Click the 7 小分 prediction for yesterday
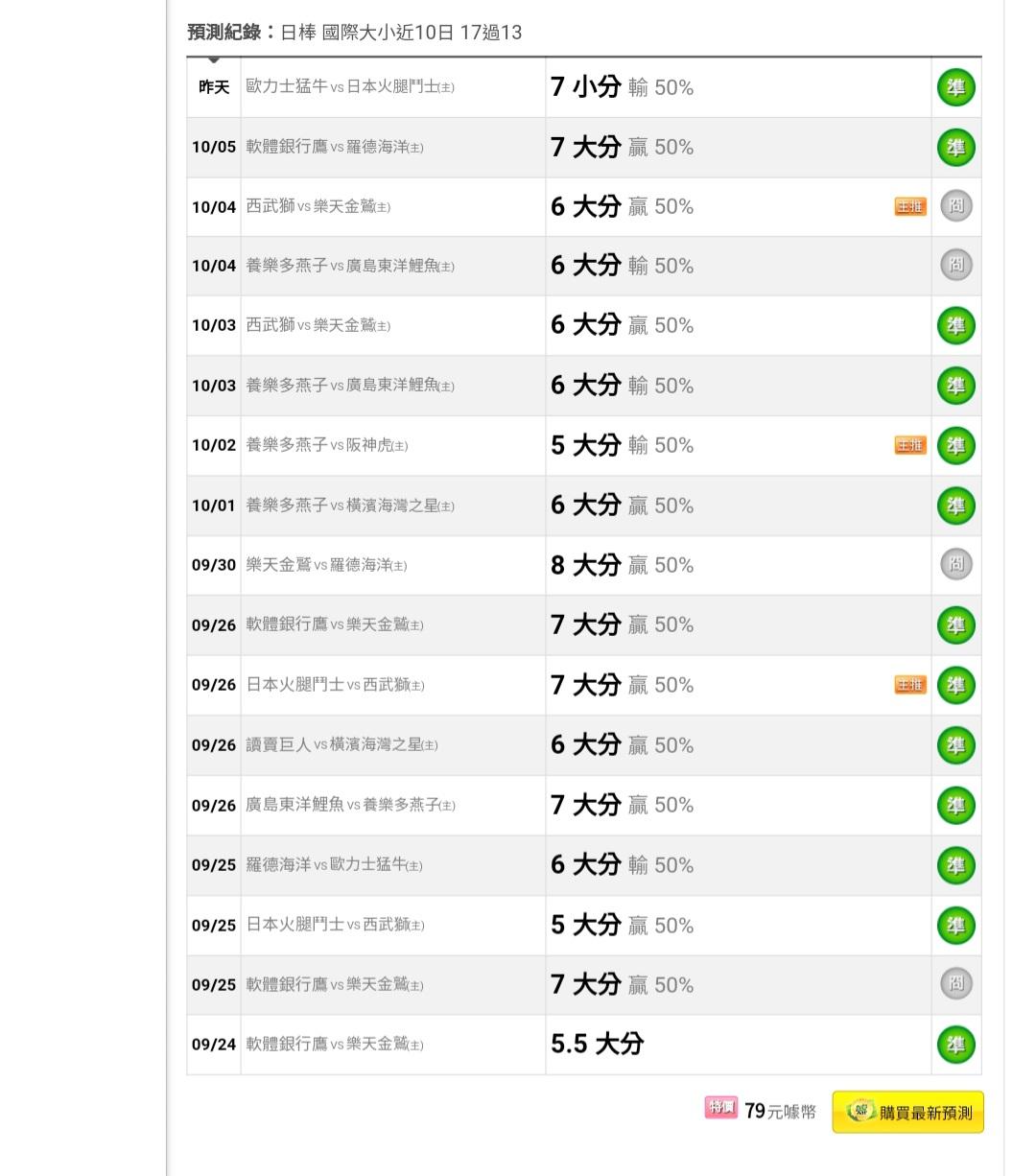The width and height of the screenshot is (1036, 1176). pos(585,87)
